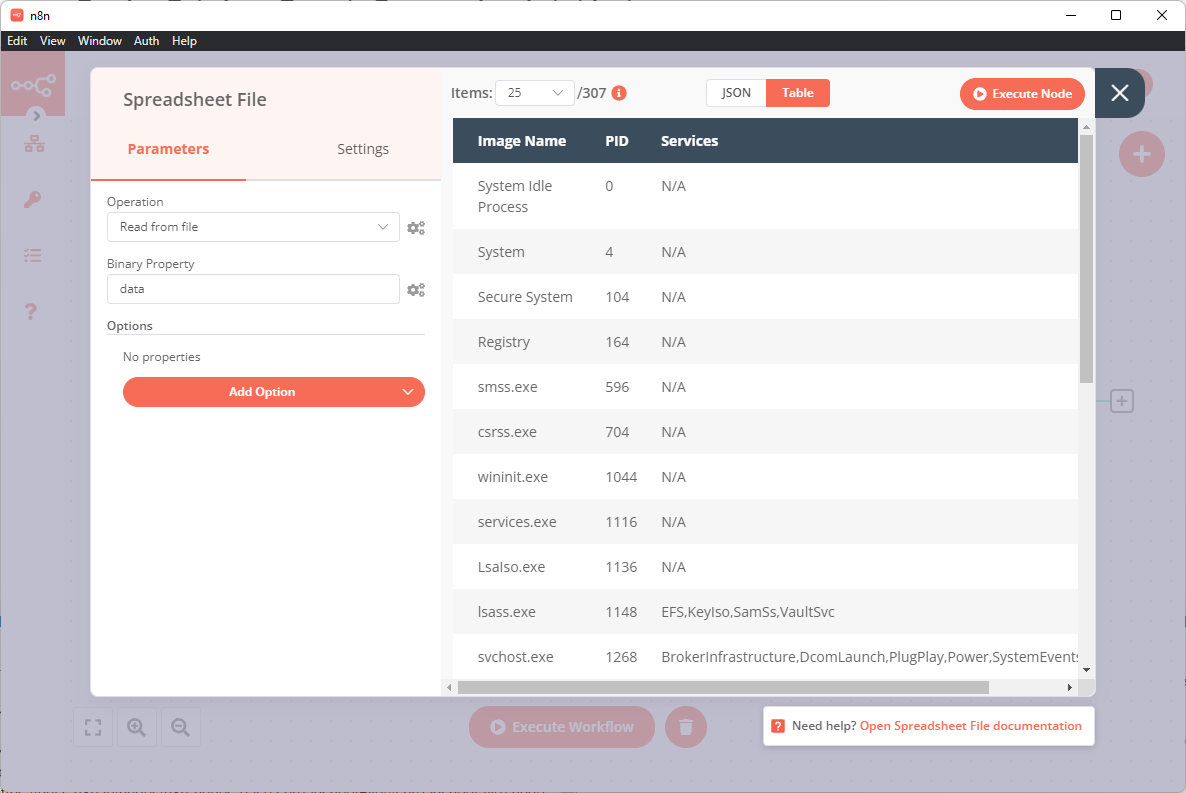Viewport: 1186px width, 793px height.
Task: Switch to the Settings tab
Action: (x=362, y=149)
